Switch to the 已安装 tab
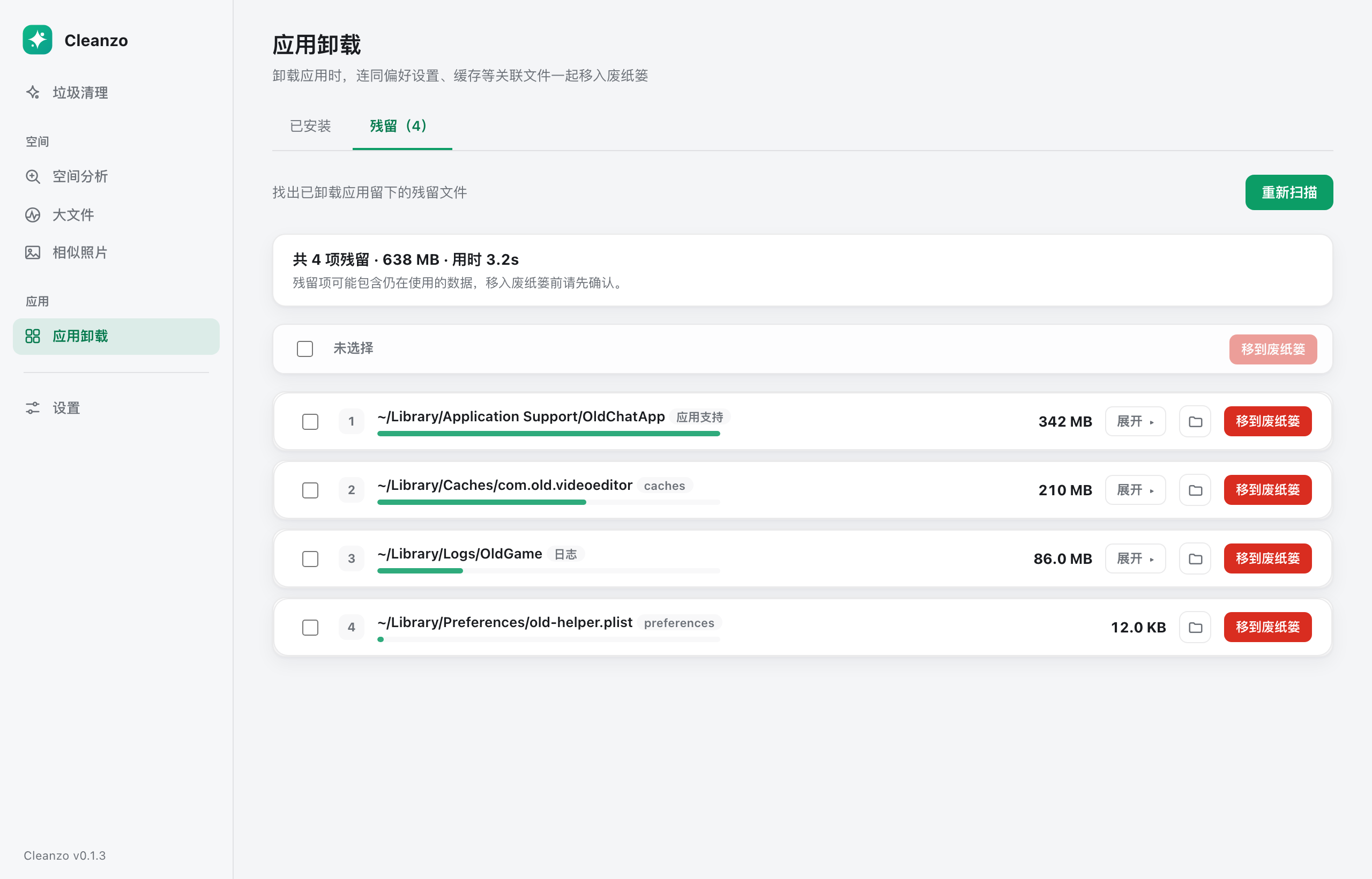Viewport: 1372px width, 879px height. 310,126
